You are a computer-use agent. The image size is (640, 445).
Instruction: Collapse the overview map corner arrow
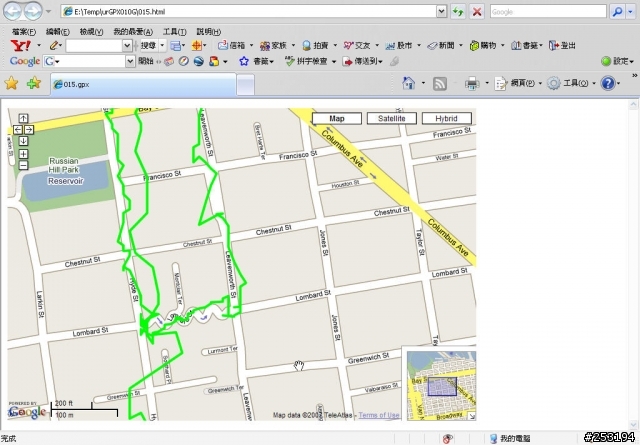tap(471, 416)
